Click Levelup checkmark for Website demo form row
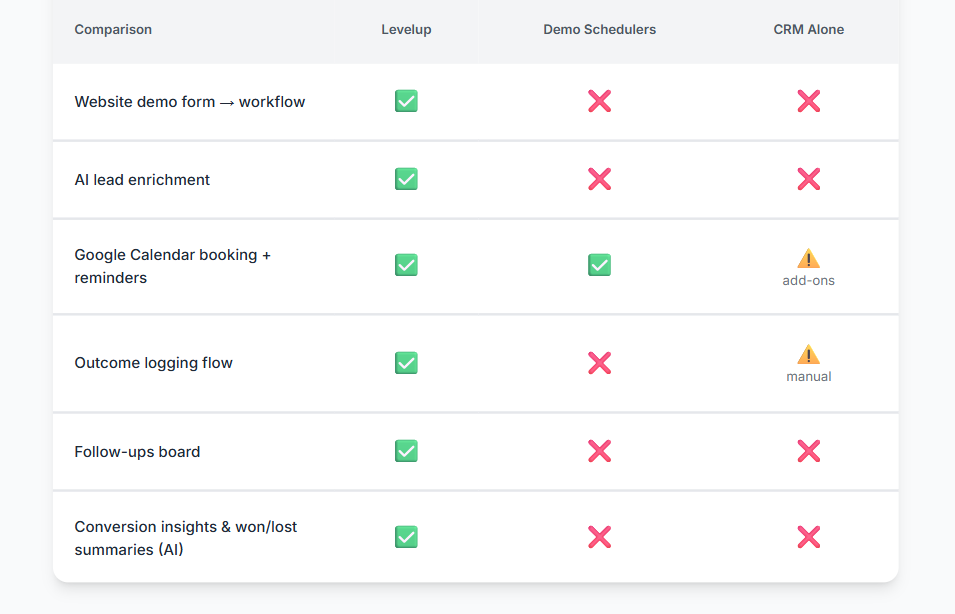The height and width of the screenshot is (614, 955). 406,101
